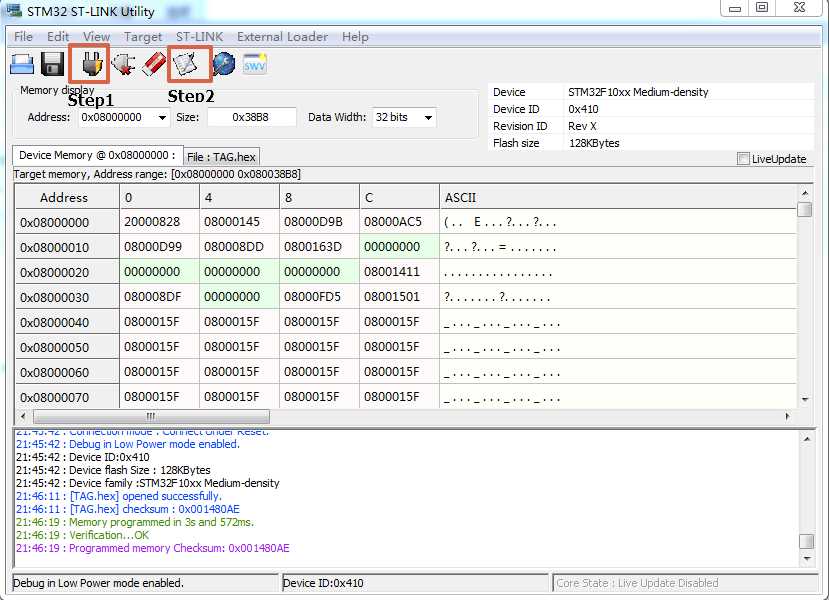This screenshot has width=829, height=600.
Task: Click the STM32 ST-LINK Utility title icon
Action: click(13, 10)
